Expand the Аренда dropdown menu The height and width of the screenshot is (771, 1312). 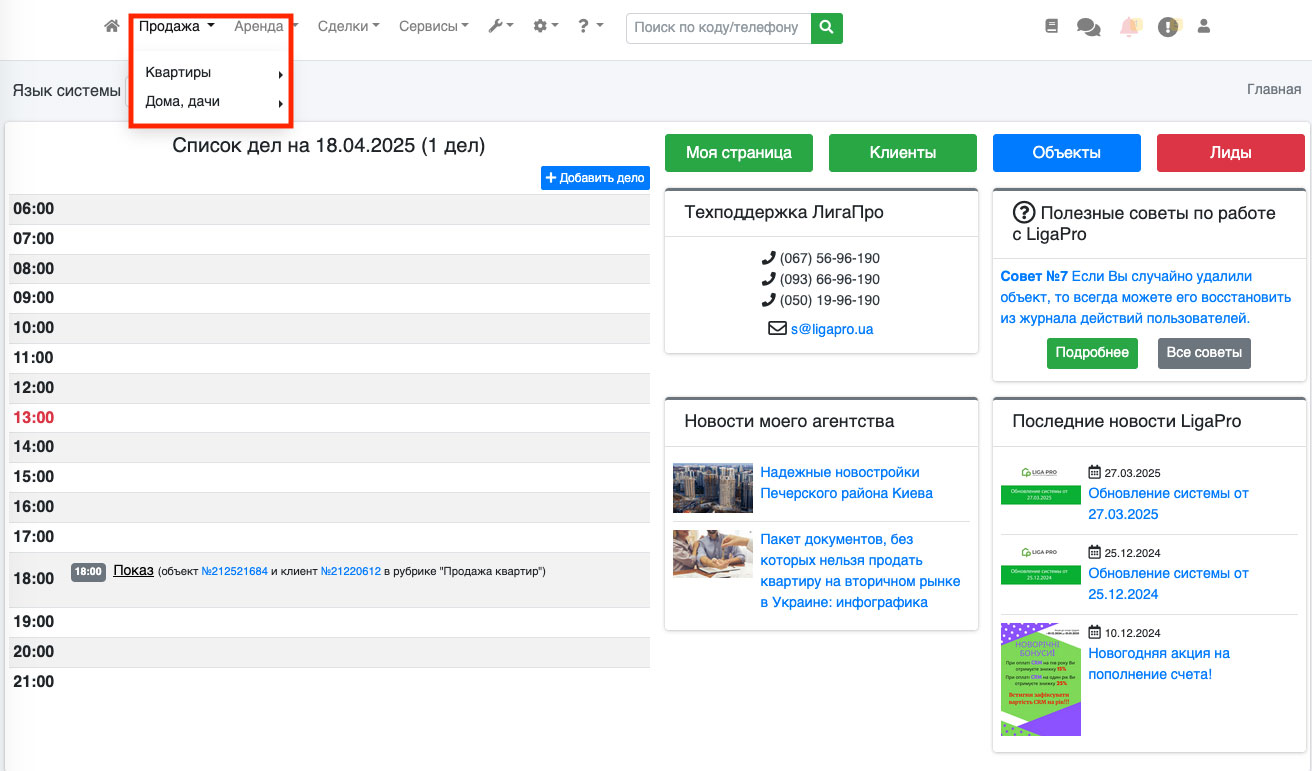[265, 27]
